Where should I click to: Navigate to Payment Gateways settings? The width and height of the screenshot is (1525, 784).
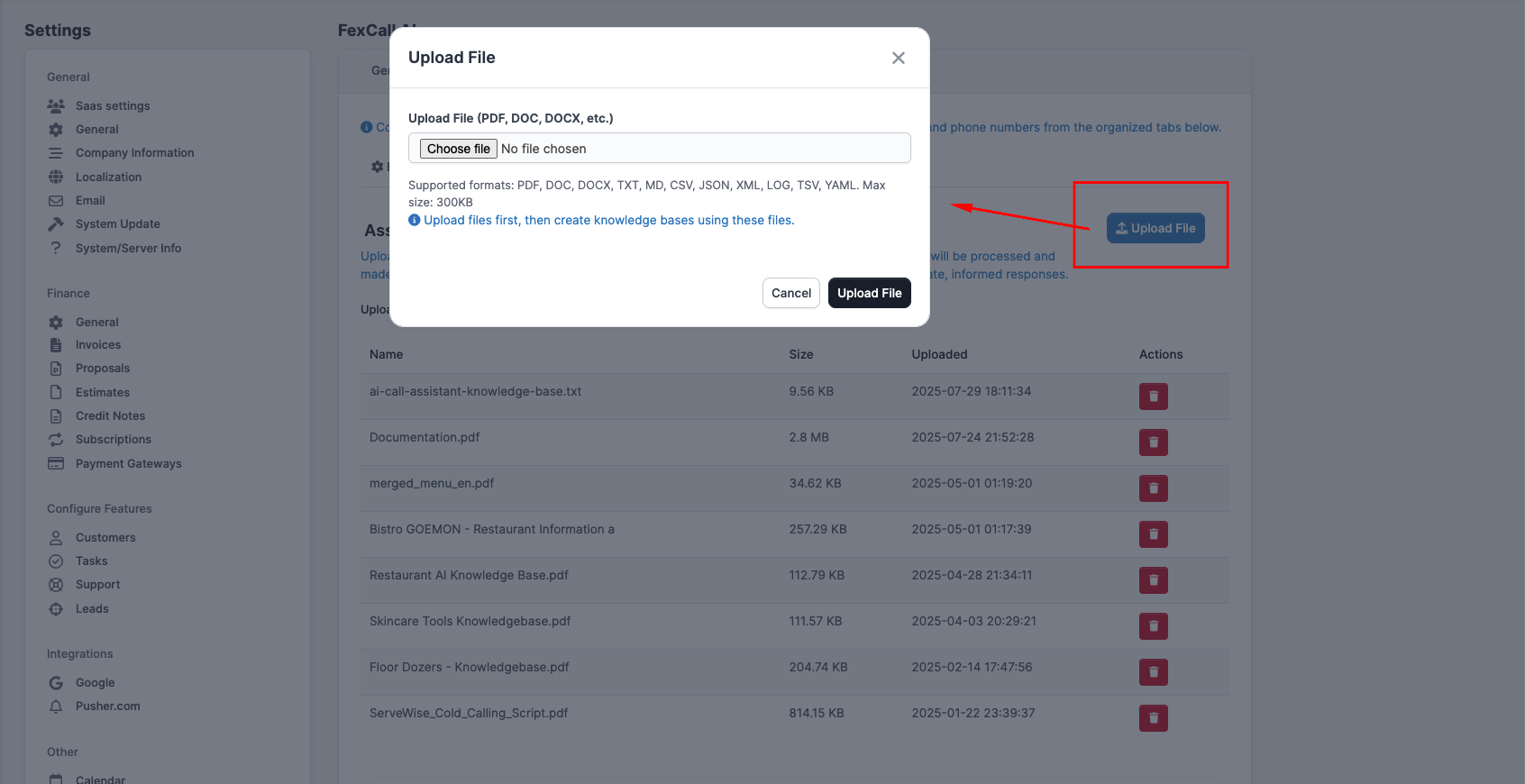point(128,464)
